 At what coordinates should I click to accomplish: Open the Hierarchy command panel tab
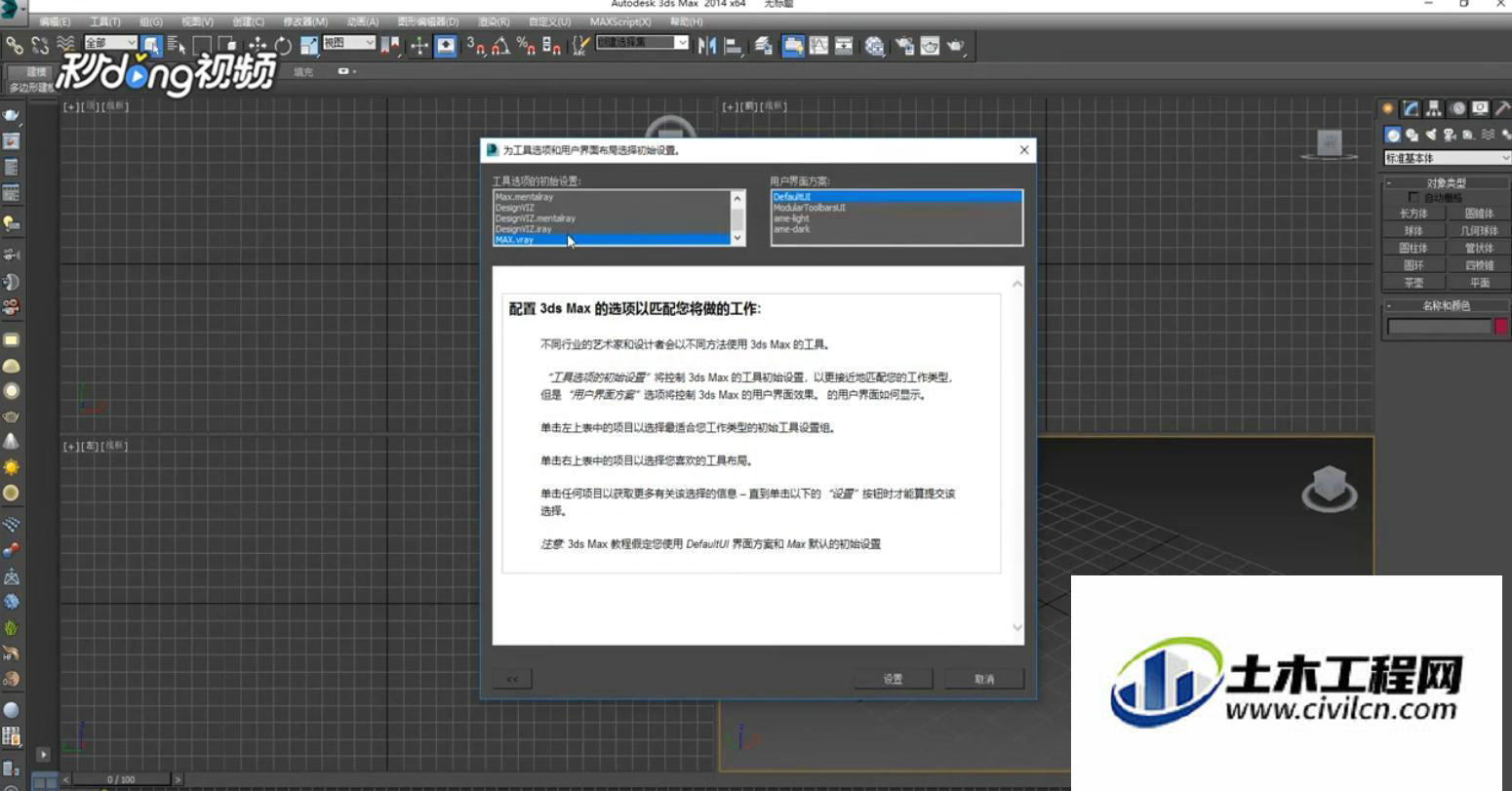click(1434, 108)
